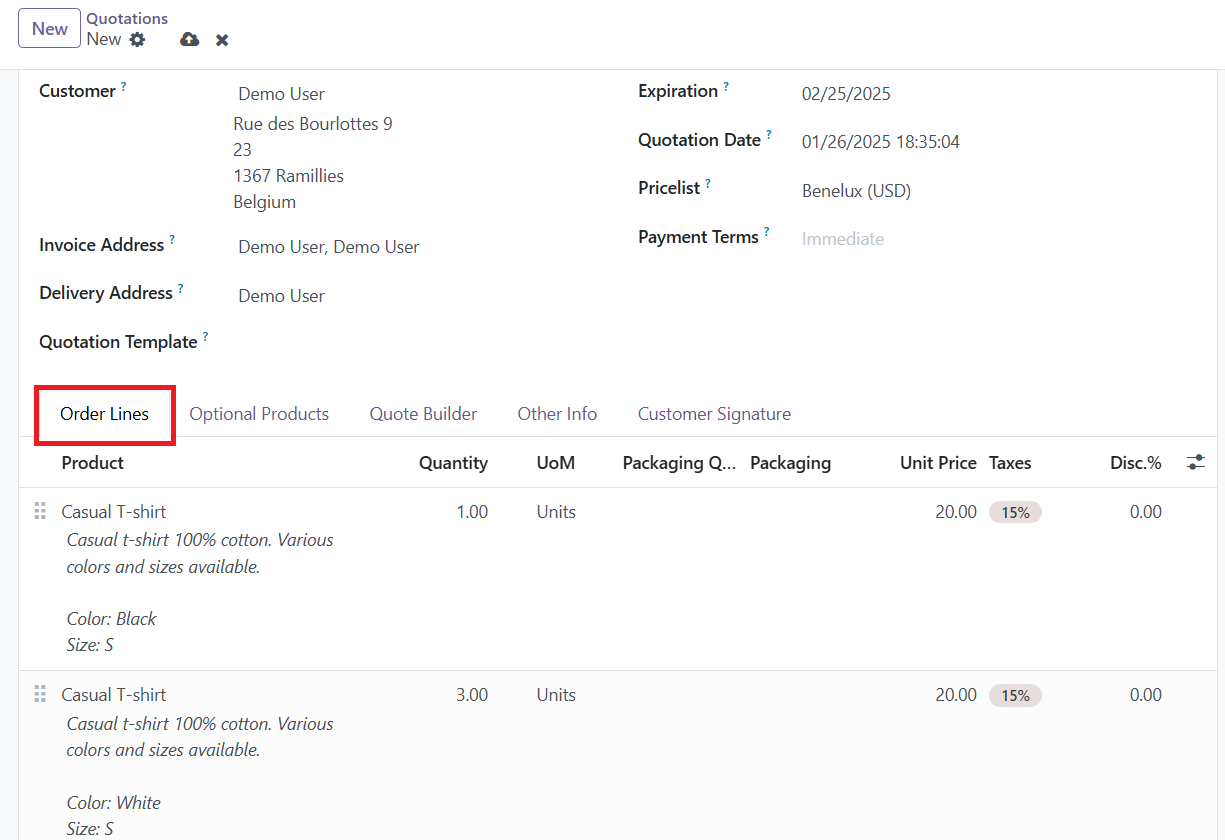
Task: Show the Pricelist help question mark
Action: click(x=708, y=184)
